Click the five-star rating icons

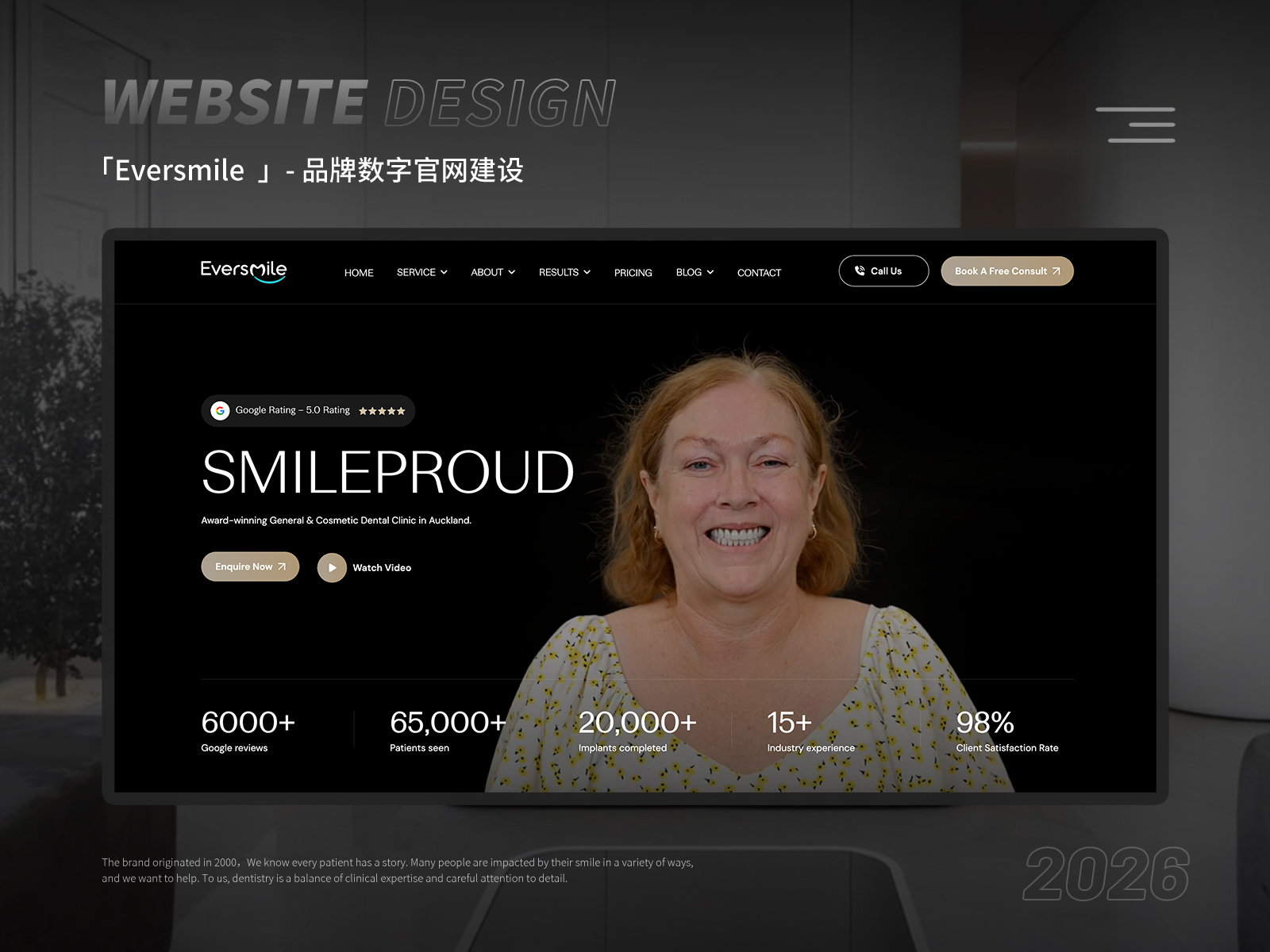[x=382, y=411]
